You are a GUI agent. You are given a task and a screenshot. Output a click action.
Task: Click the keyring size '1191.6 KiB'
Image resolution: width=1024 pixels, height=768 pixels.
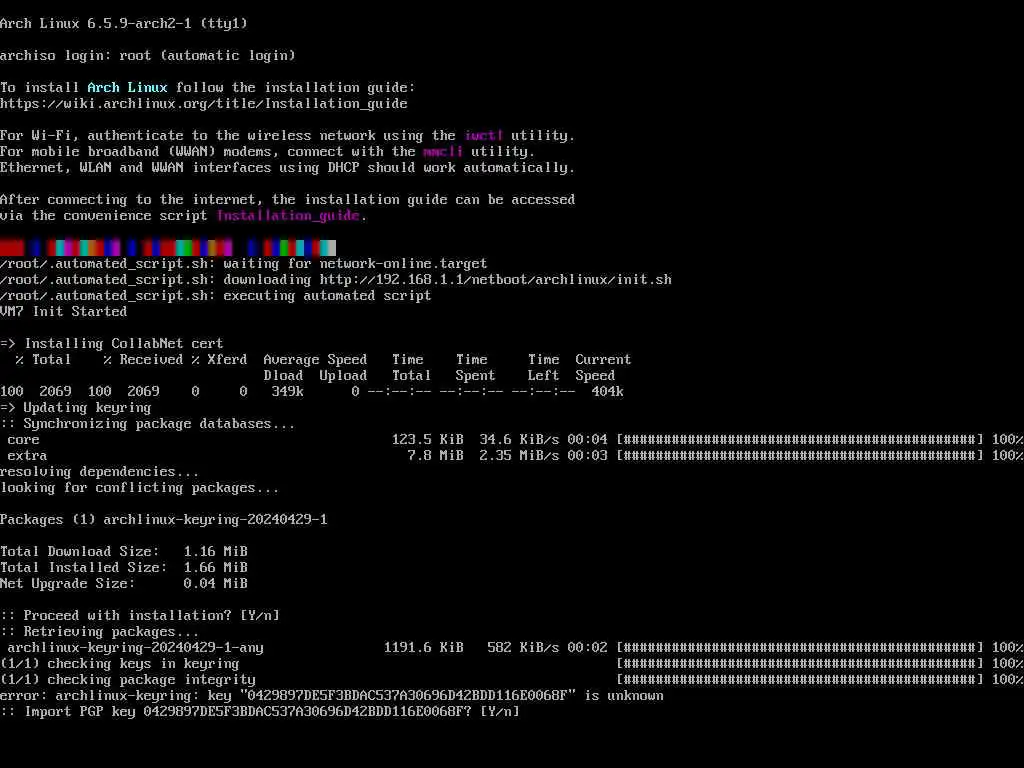(424, 648)
